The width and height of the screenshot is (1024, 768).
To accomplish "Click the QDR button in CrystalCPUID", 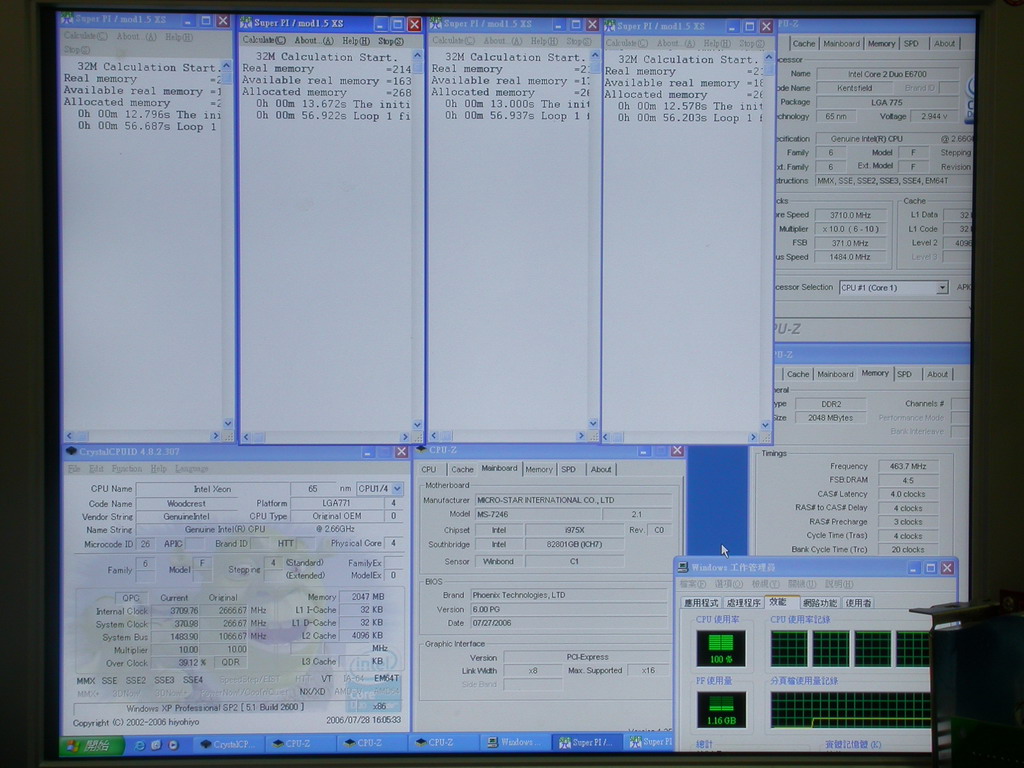I will [230, 662].
